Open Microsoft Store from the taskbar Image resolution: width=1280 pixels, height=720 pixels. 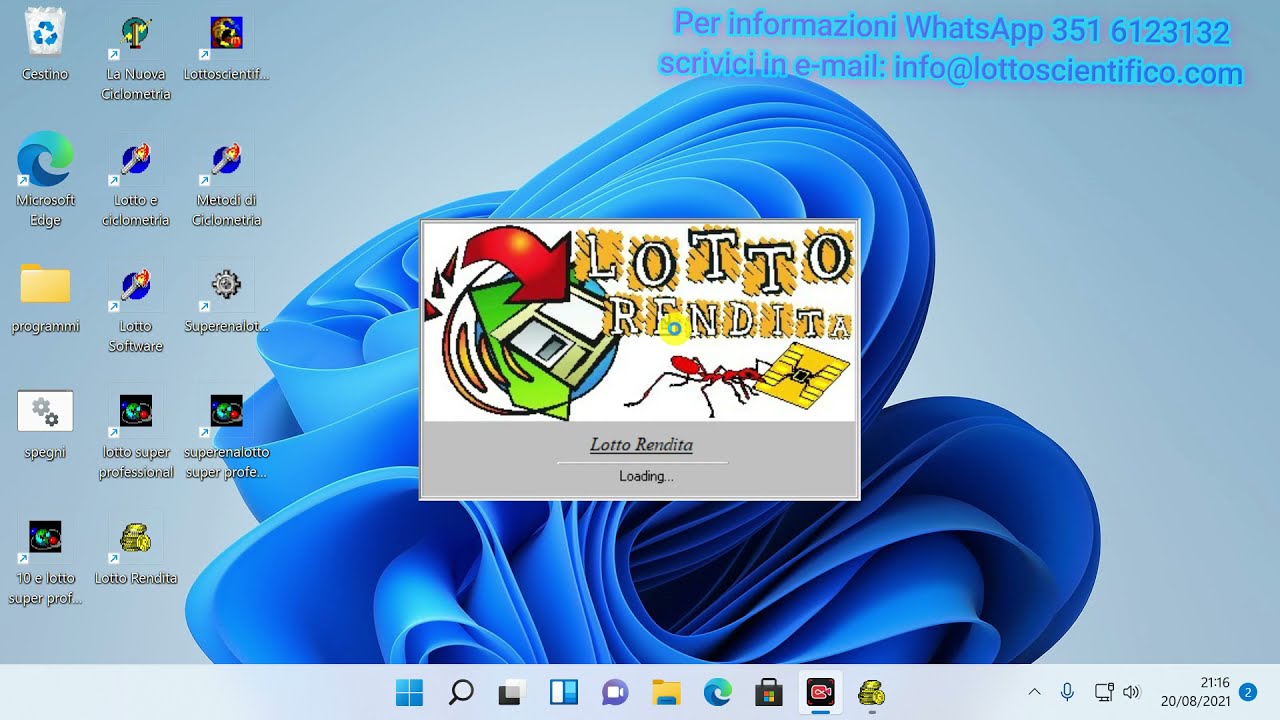point(769,692)
